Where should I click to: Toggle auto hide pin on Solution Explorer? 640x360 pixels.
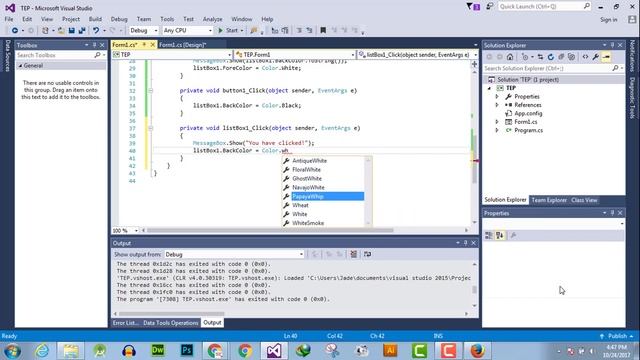click(612, 45)
